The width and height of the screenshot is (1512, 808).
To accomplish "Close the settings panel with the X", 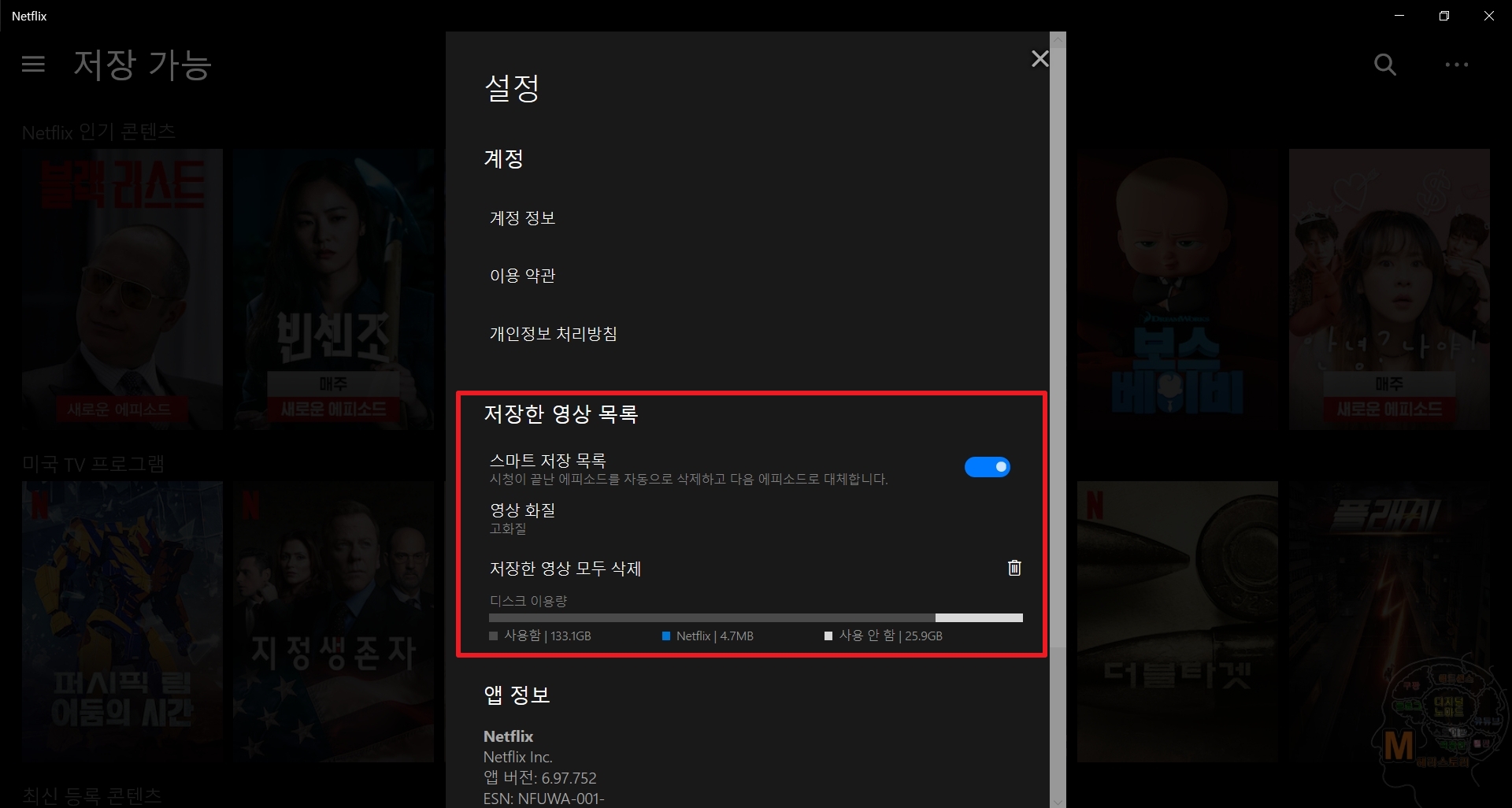I will (1039, 59).
